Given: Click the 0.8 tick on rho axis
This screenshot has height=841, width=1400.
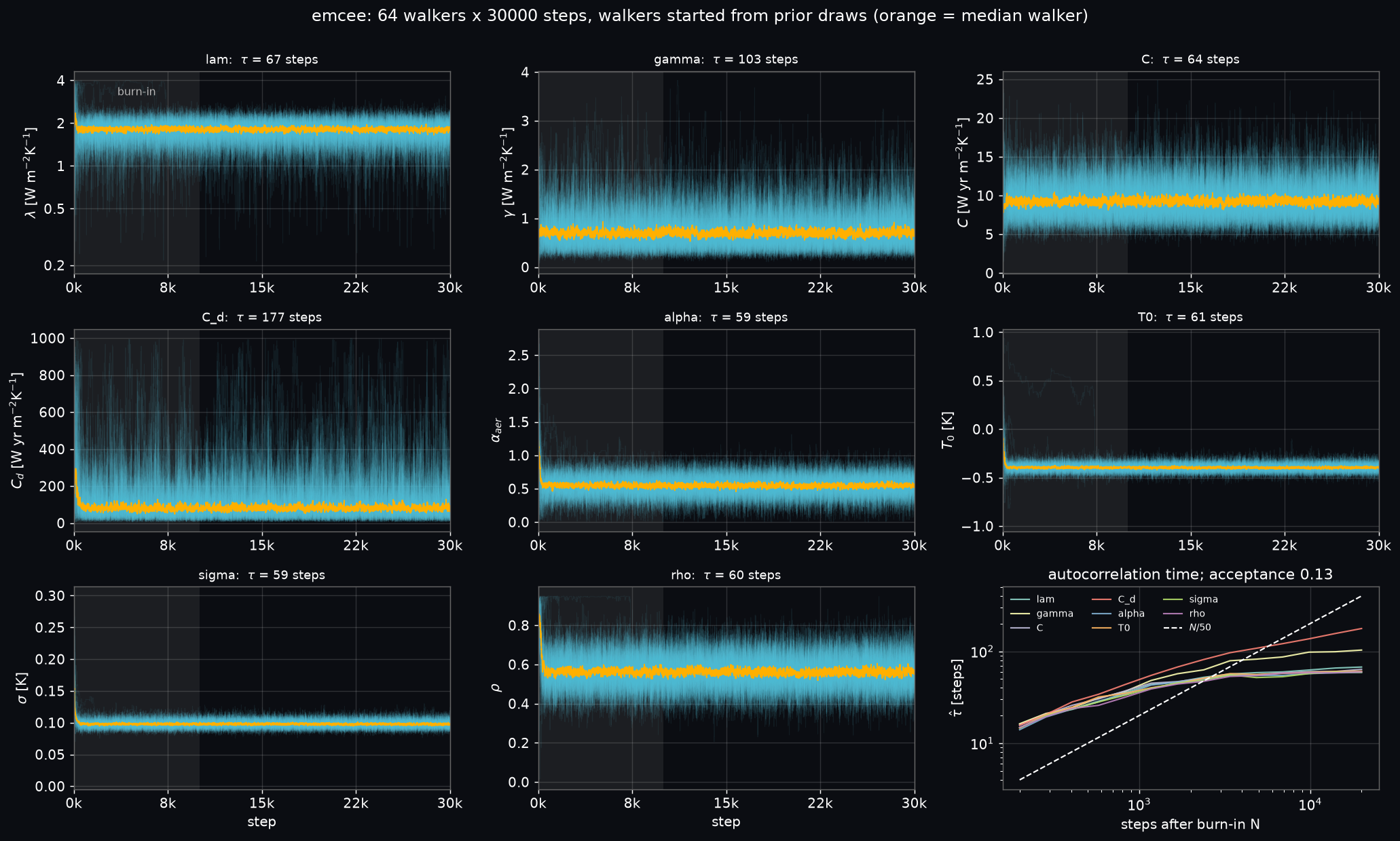Looking at the screenshot, I should point(519,626).
